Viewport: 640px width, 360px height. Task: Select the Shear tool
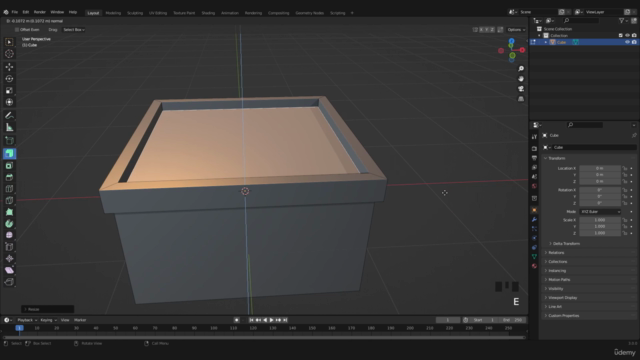tap(9, 270)
